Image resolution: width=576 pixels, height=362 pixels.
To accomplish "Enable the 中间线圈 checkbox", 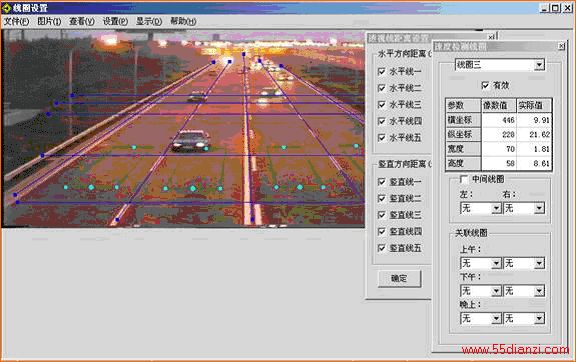I will tap(464, 179).
